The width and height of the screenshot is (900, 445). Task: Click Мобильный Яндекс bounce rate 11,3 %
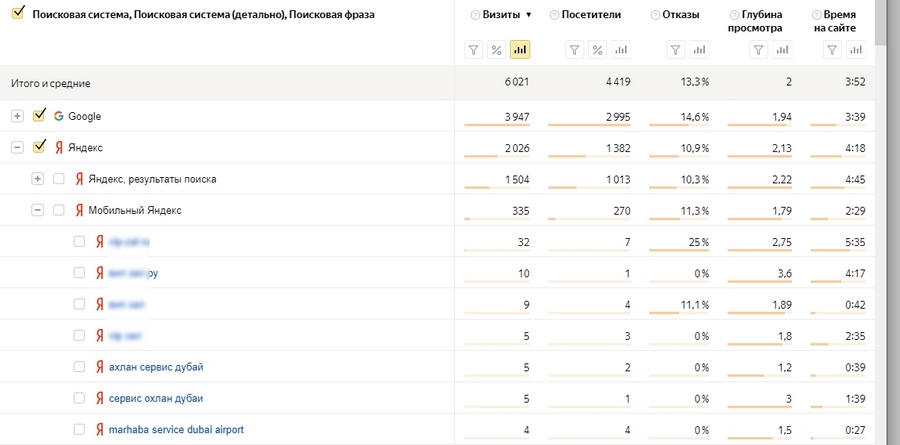pyautogui.click(x=693, y=211)
